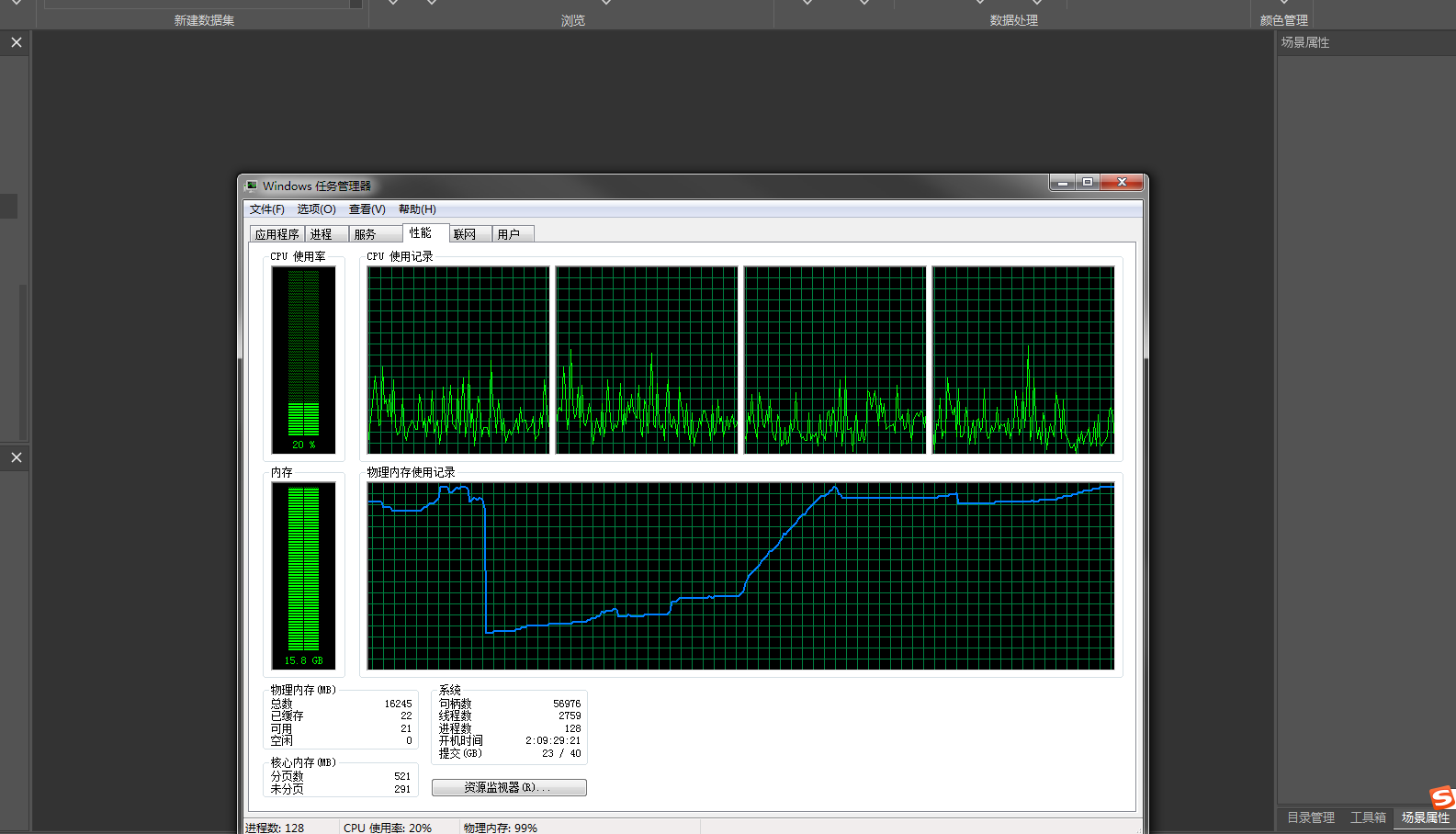
Task: Open the 文件(F) menu in Task Manager
Action: click(x=266, y=209)
